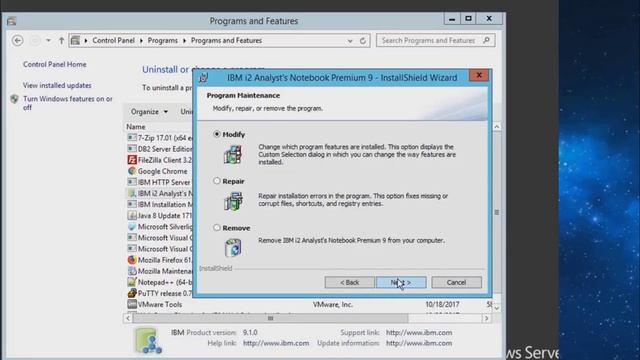
Task: Click the Back button in wizard
Action: point(349,282)
